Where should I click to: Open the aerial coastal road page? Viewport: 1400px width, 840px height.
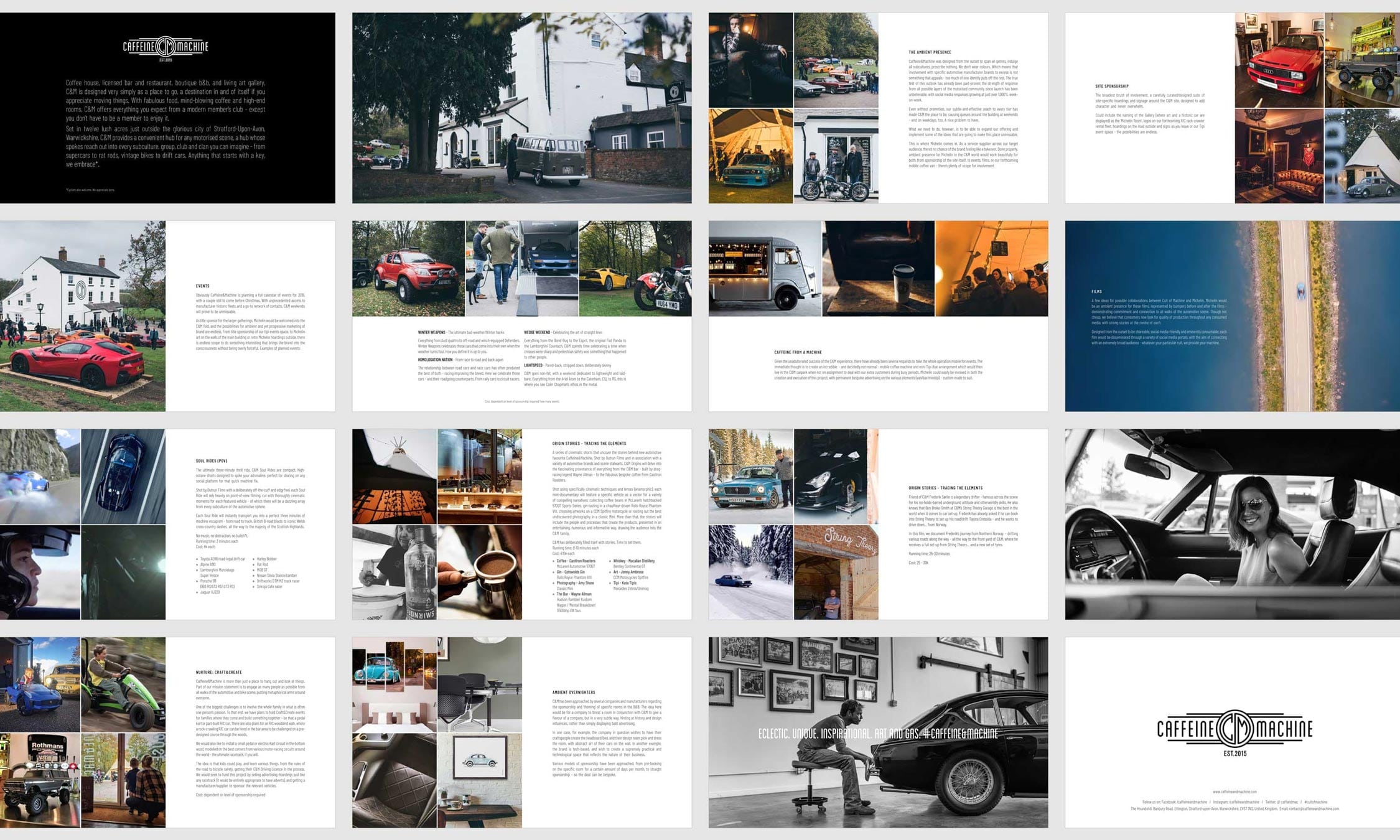(x=1233, y=316)
